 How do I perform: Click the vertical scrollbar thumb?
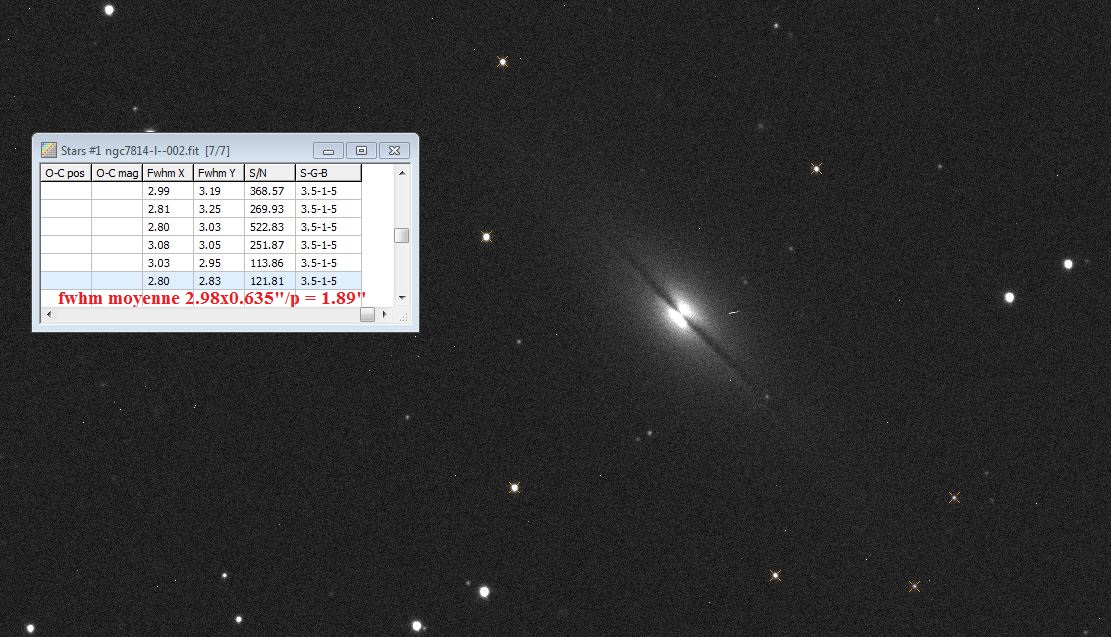[x=402, y=235]
